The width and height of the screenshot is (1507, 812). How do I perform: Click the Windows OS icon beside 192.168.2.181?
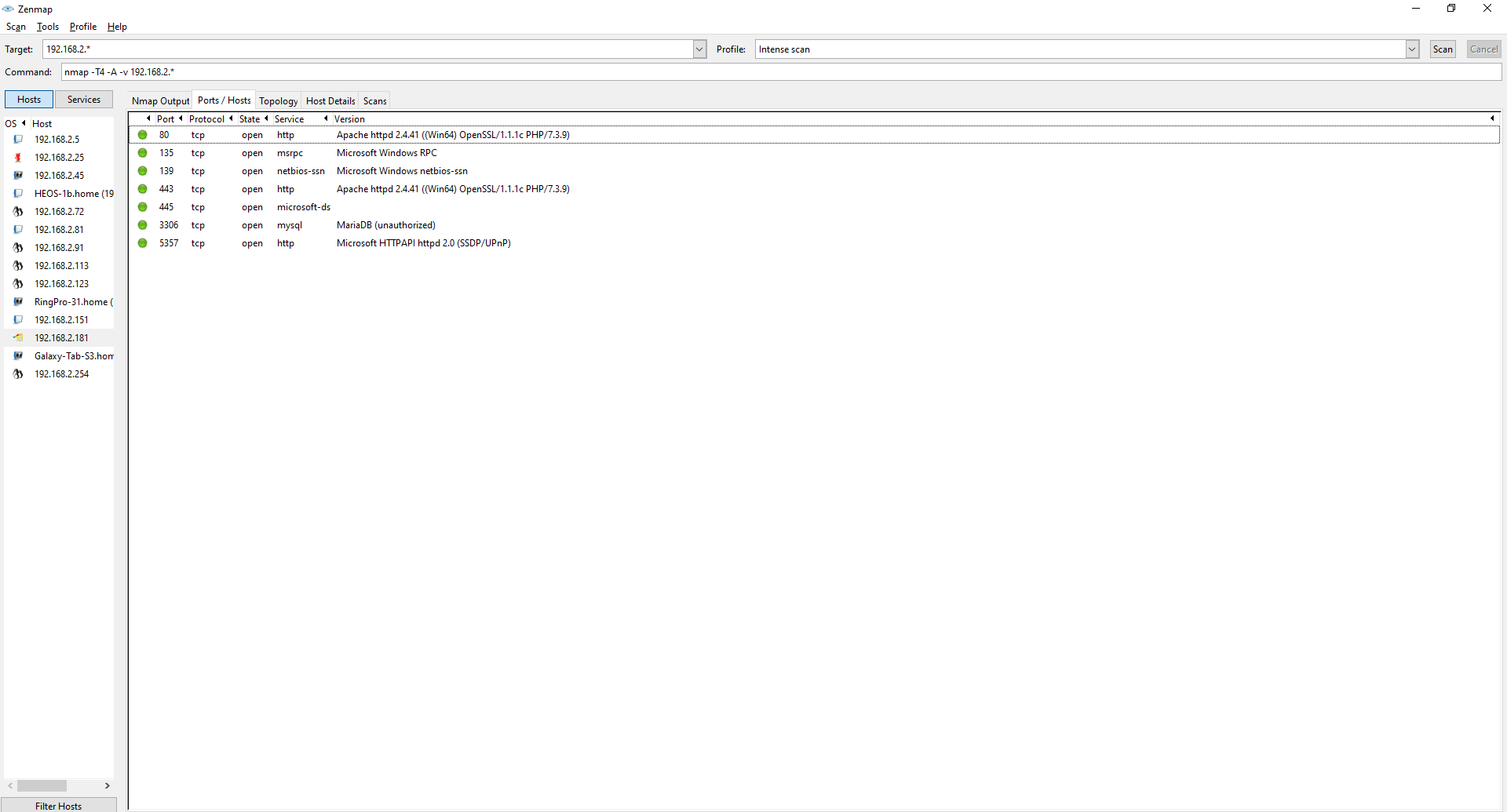18,337
